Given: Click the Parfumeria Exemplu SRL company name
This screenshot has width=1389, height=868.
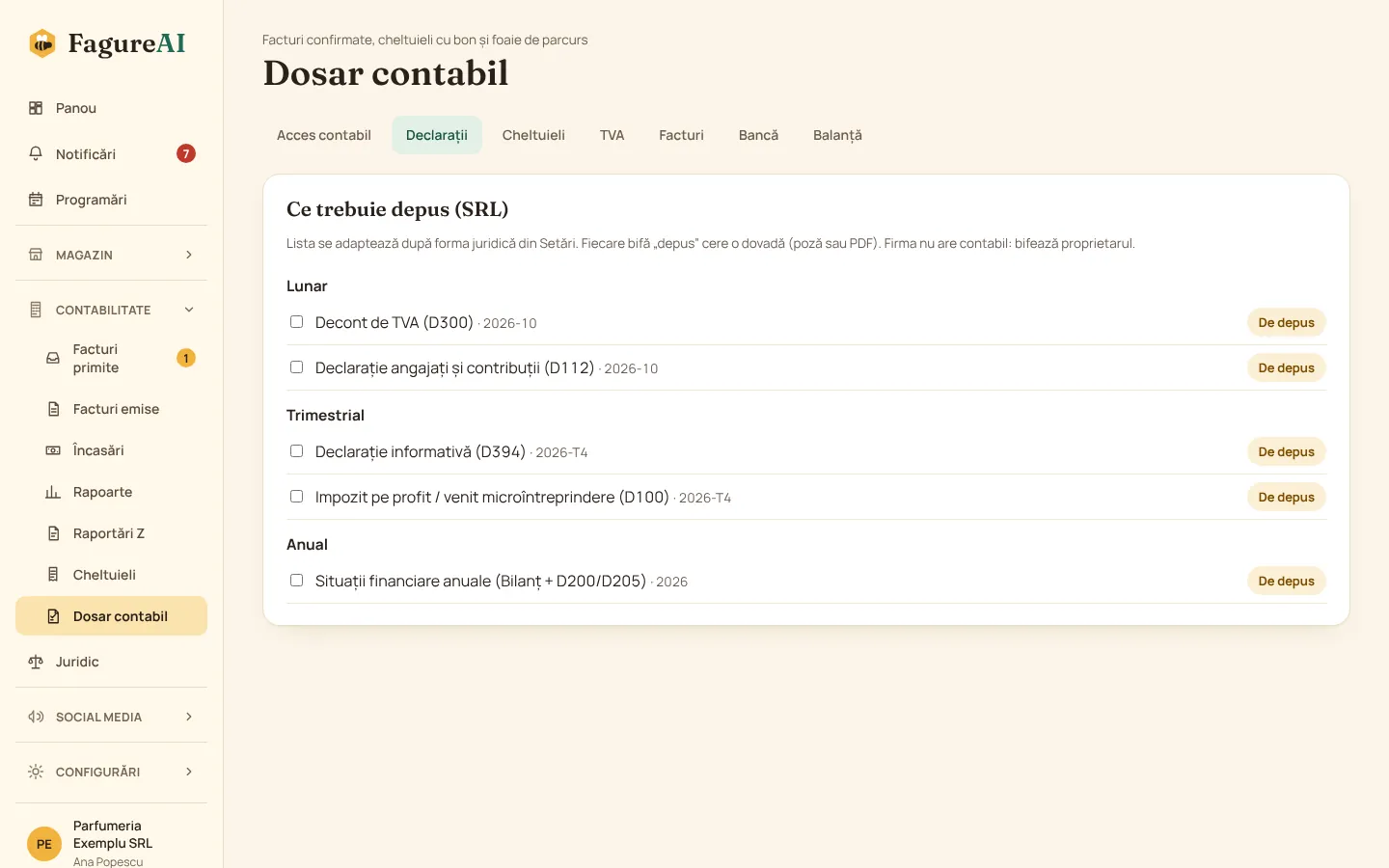Looking at the screenshot, I should pos(113,834).
